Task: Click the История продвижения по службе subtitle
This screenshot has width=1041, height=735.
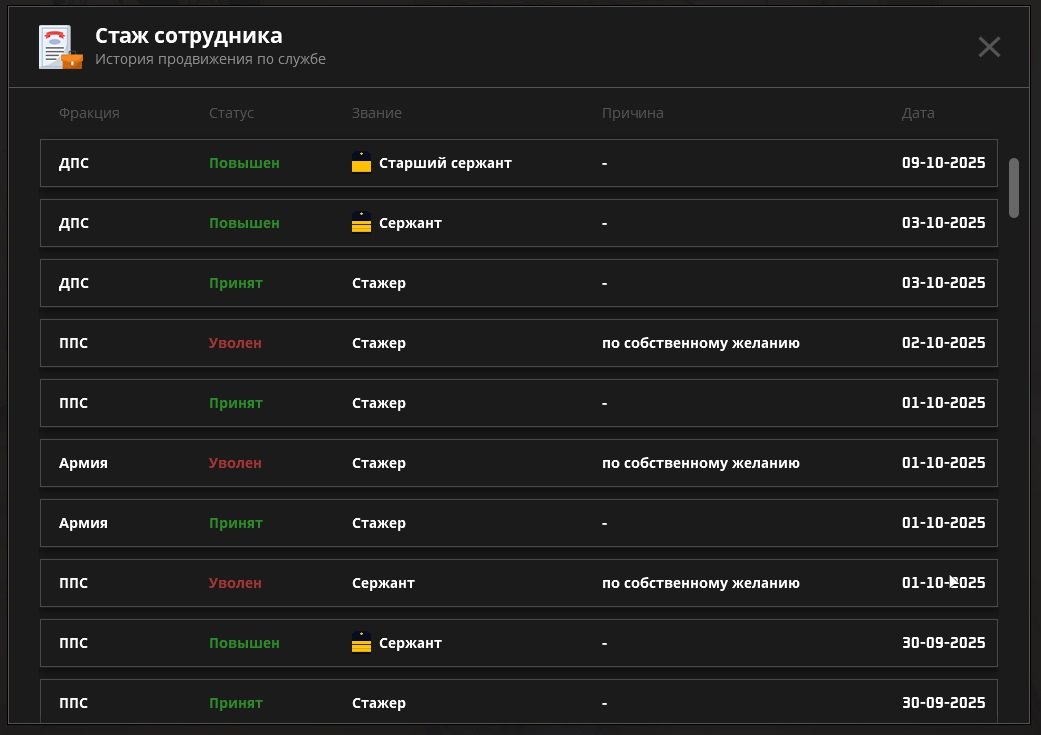Action: [x=210, y=59]
